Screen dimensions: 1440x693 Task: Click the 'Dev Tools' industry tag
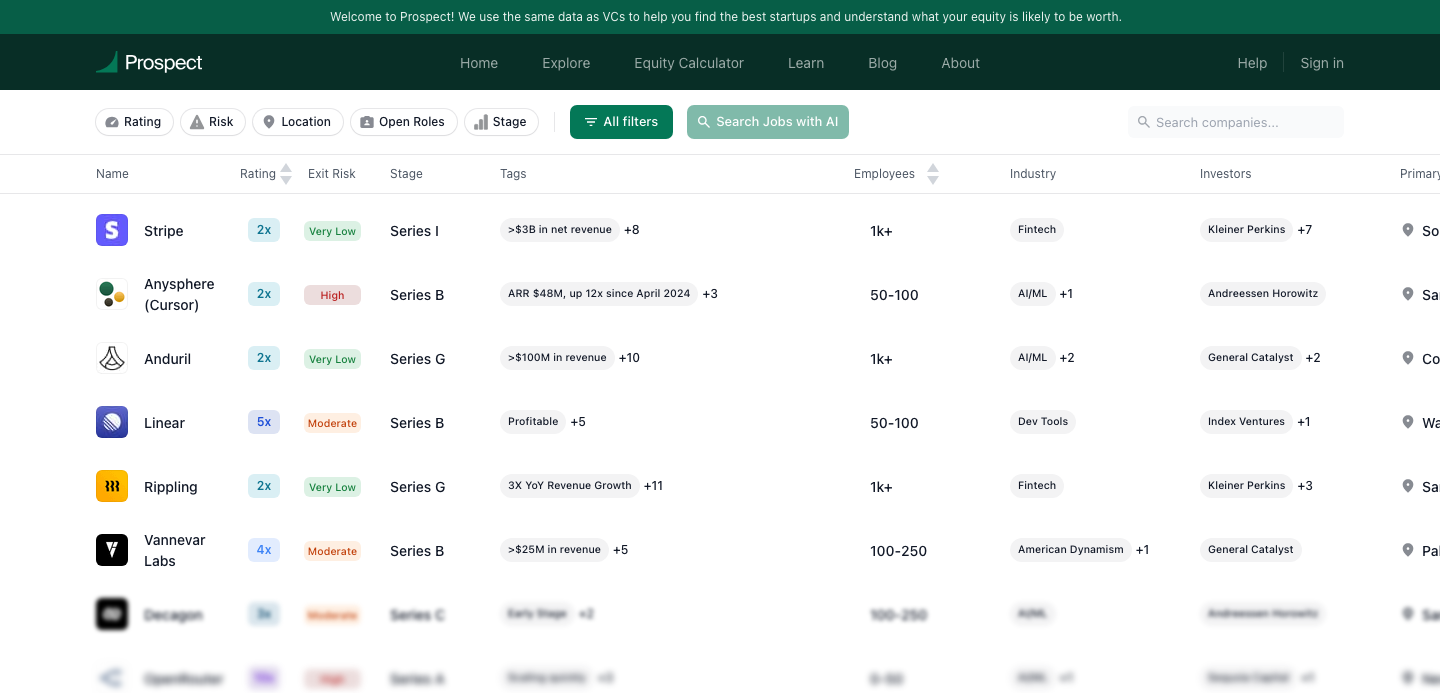tap(1043, 422)
